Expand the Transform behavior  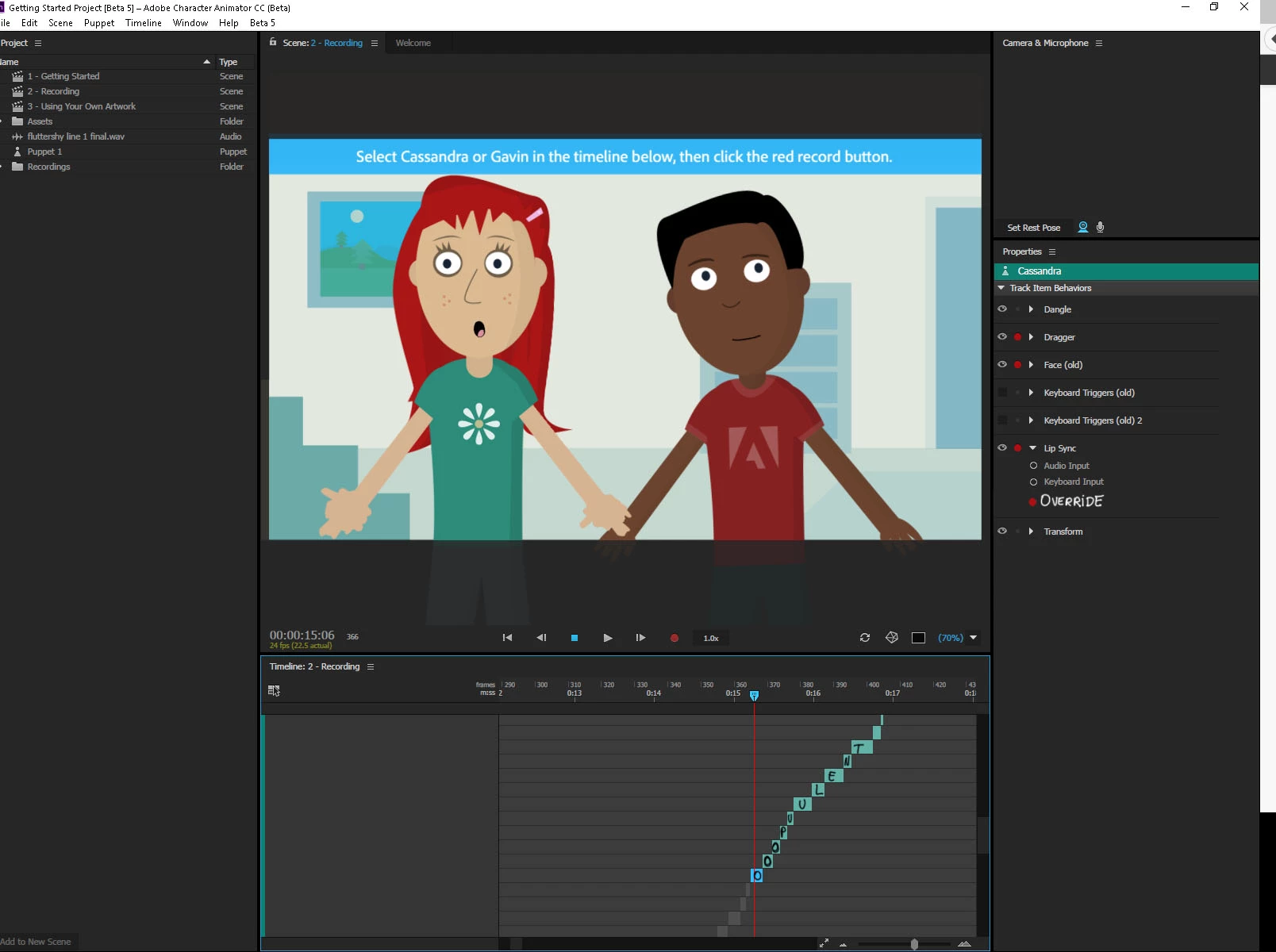coord(1031,532)
